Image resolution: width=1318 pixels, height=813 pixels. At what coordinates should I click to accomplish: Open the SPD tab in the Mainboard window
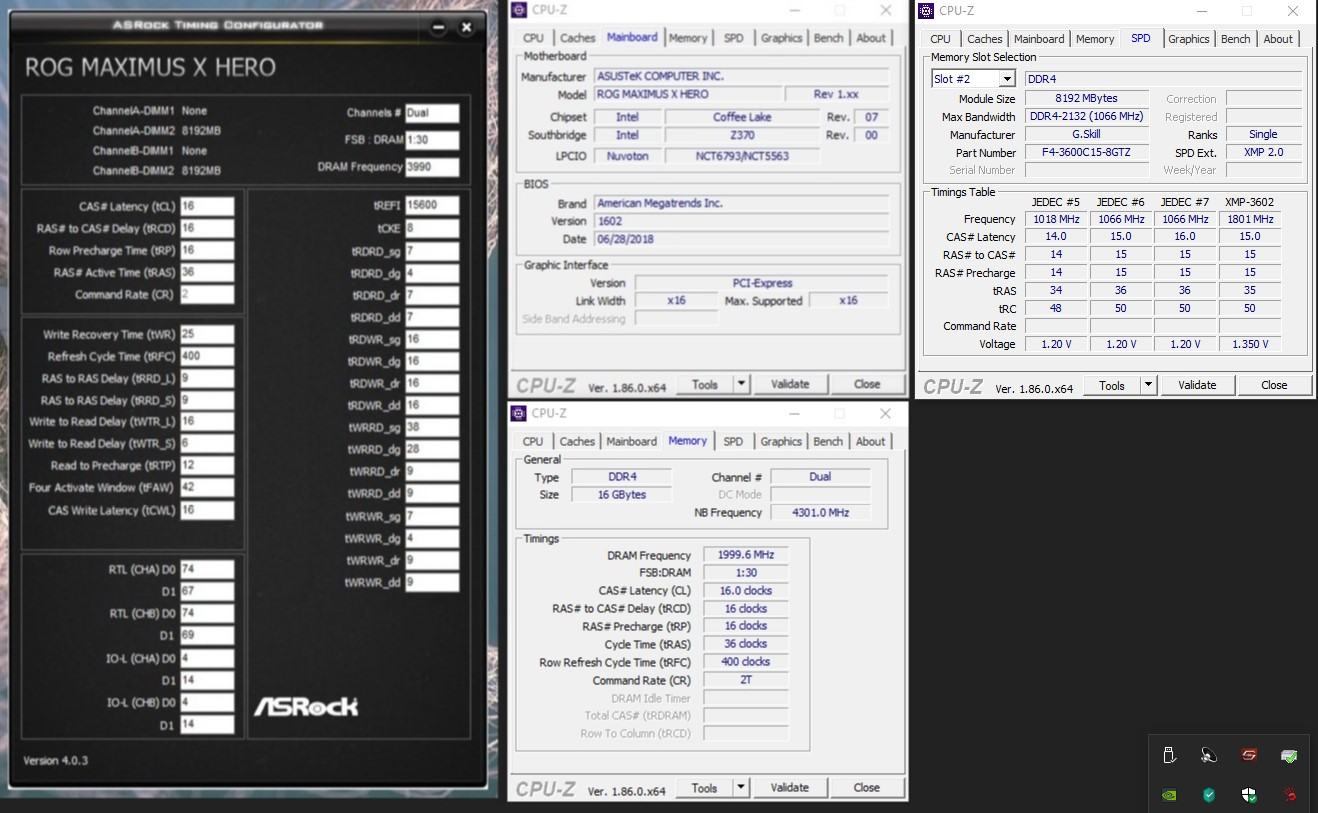point(734,38)
